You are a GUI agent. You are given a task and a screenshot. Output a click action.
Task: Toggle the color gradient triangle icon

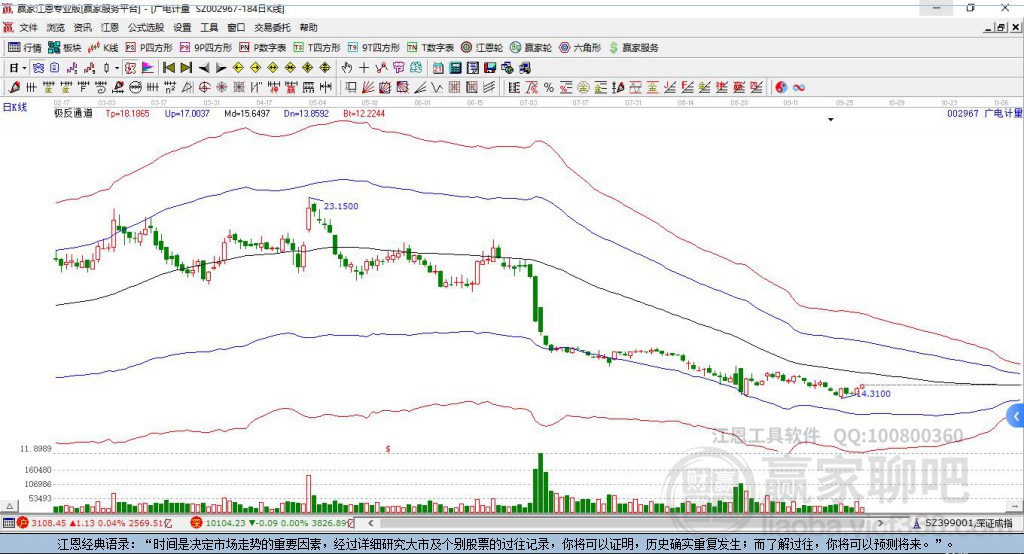[148, 68]
